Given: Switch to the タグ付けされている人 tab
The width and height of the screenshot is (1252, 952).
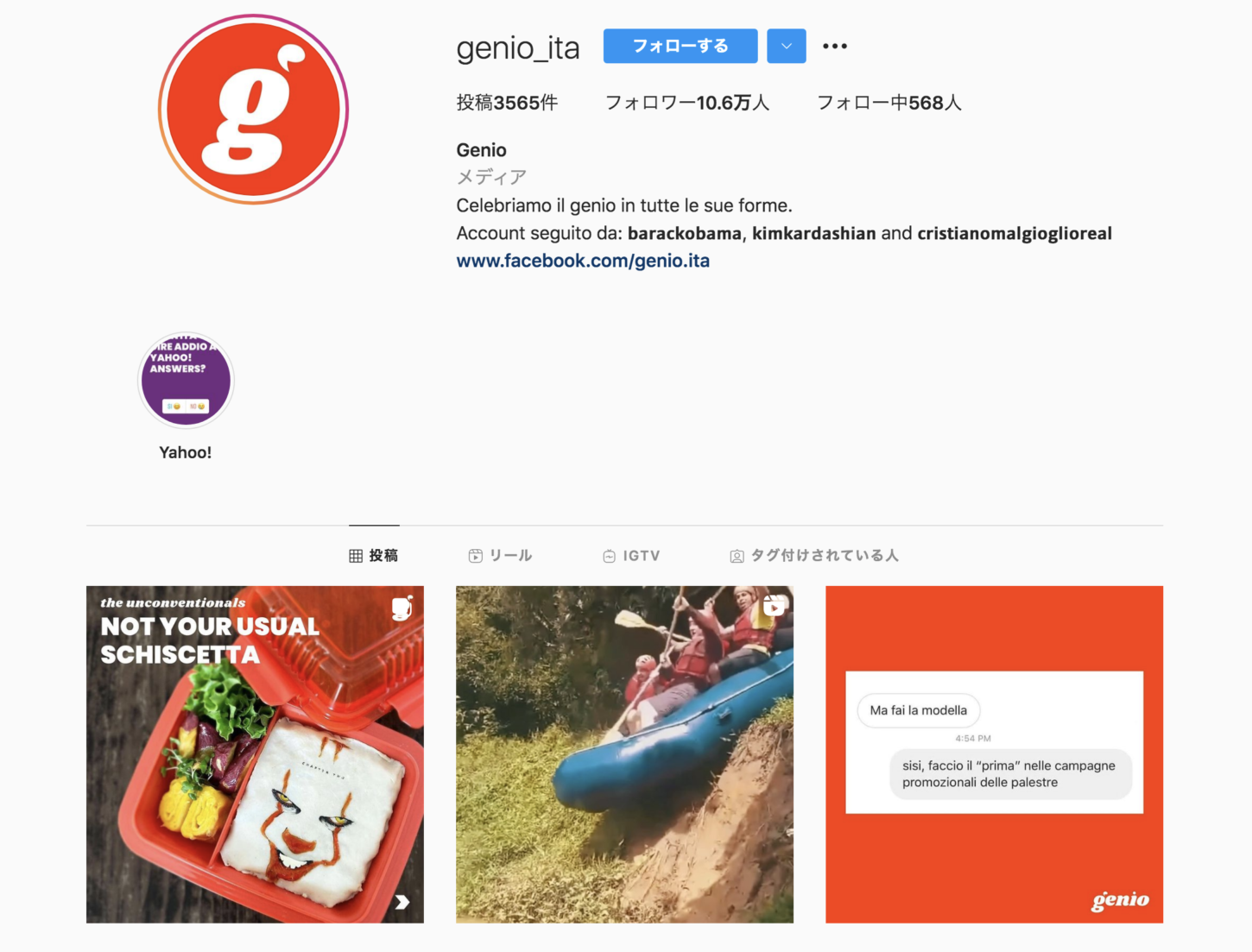Looking at the screenshot, I should click(814, 556).
